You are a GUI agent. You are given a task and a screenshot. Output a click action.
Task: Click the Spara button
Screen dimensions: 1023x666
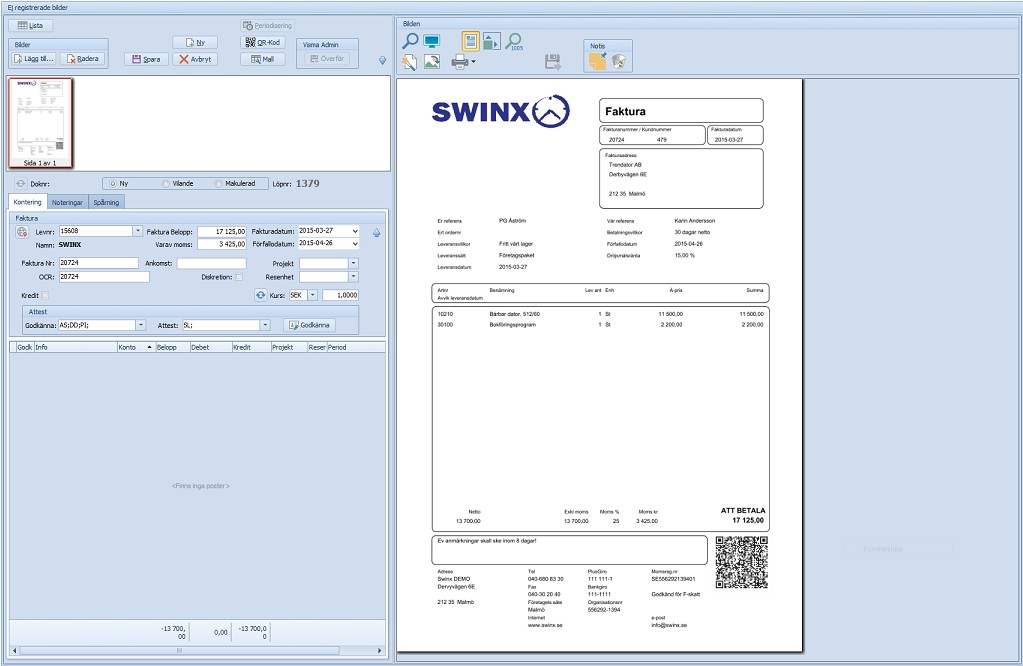[x=147, y=59]
